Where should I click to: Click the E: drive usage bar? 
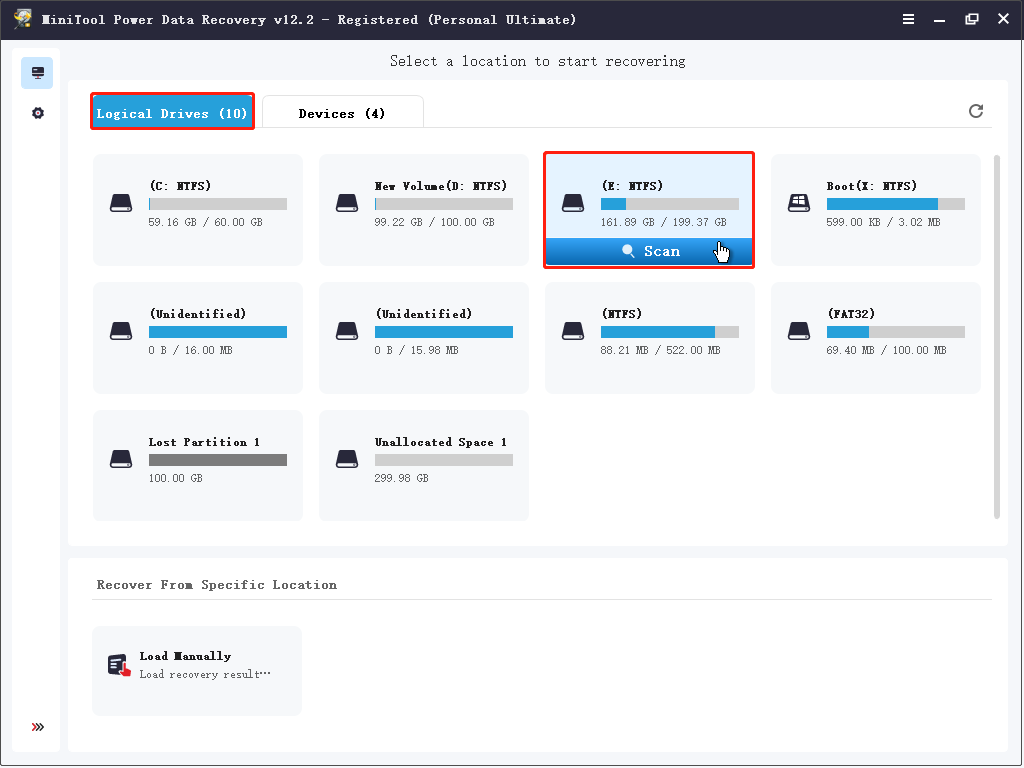tap(670, 204)
